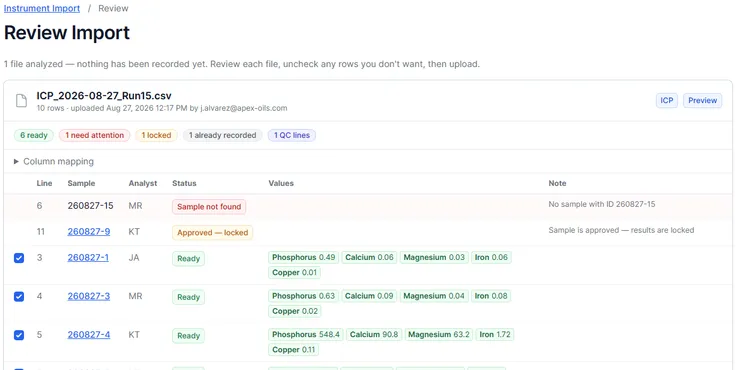740x370 pixels.
Task: Click the ICP tag button
Action: point(667,101)
